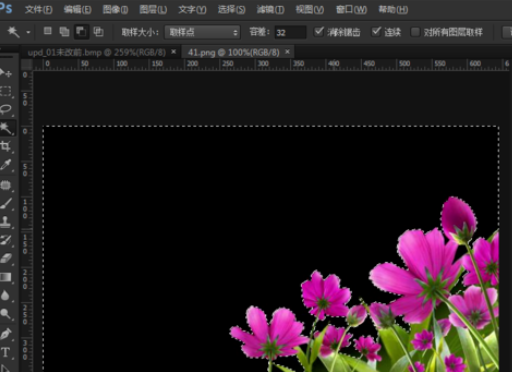The image size is (512, 372).
Task: Open the 选择(S) menu
Action: coord(231,10)
